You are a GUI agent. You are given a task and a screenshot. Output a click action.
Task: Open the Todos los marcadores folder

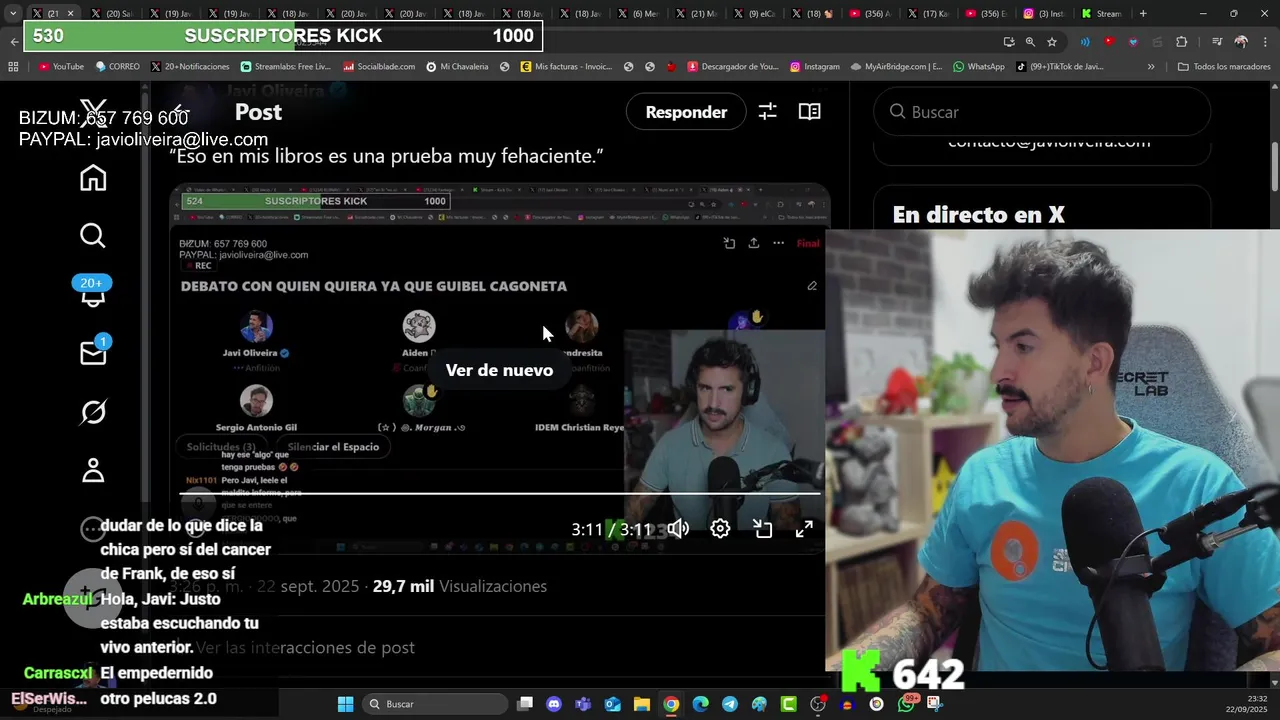pos(1224,67)
